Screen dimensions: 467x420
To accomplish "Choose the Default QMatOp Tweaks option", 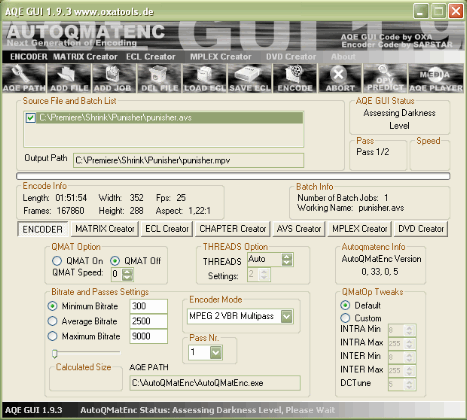I will 345,305.
